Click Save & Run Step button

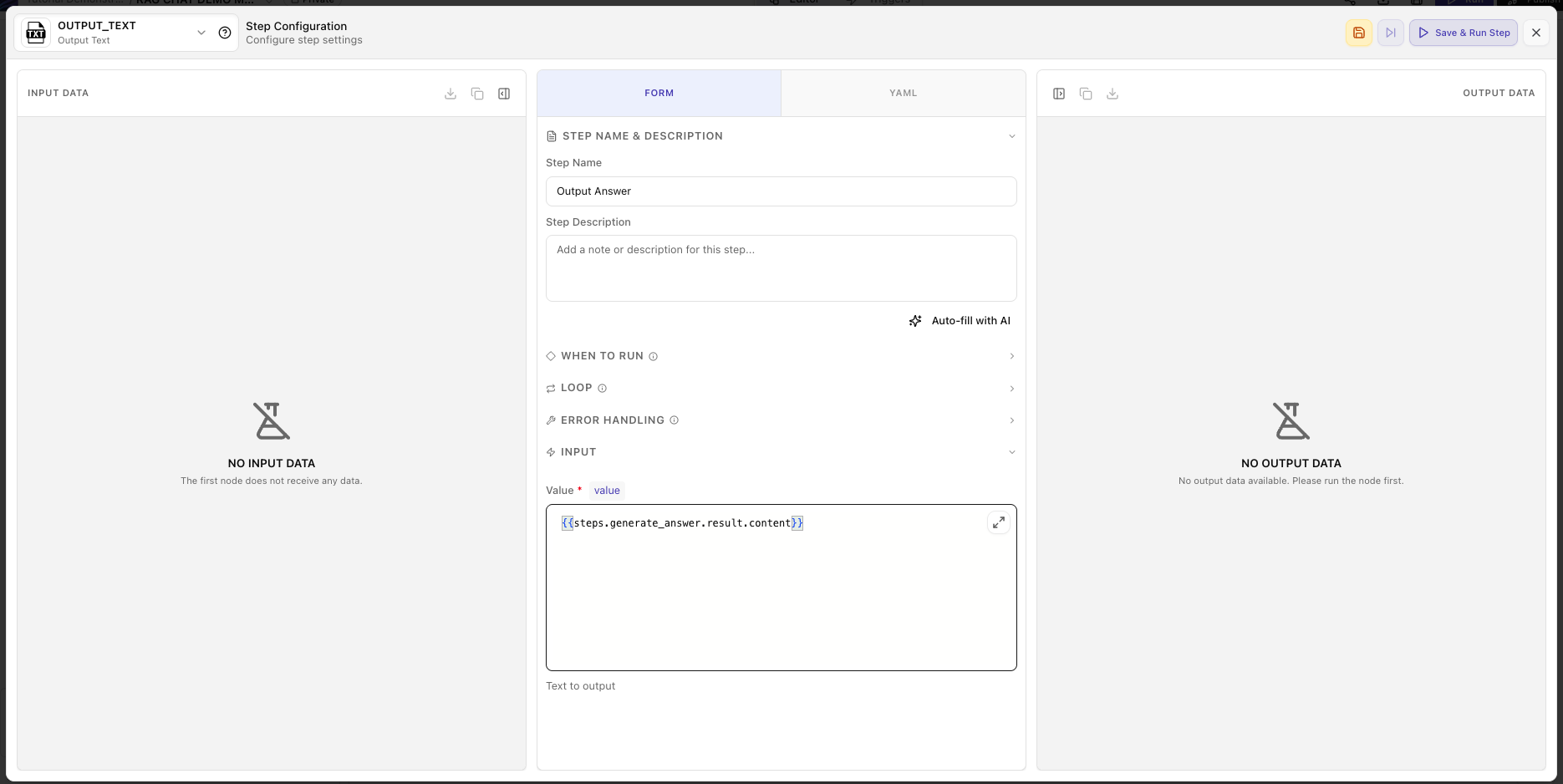[x=1464, y=33]
